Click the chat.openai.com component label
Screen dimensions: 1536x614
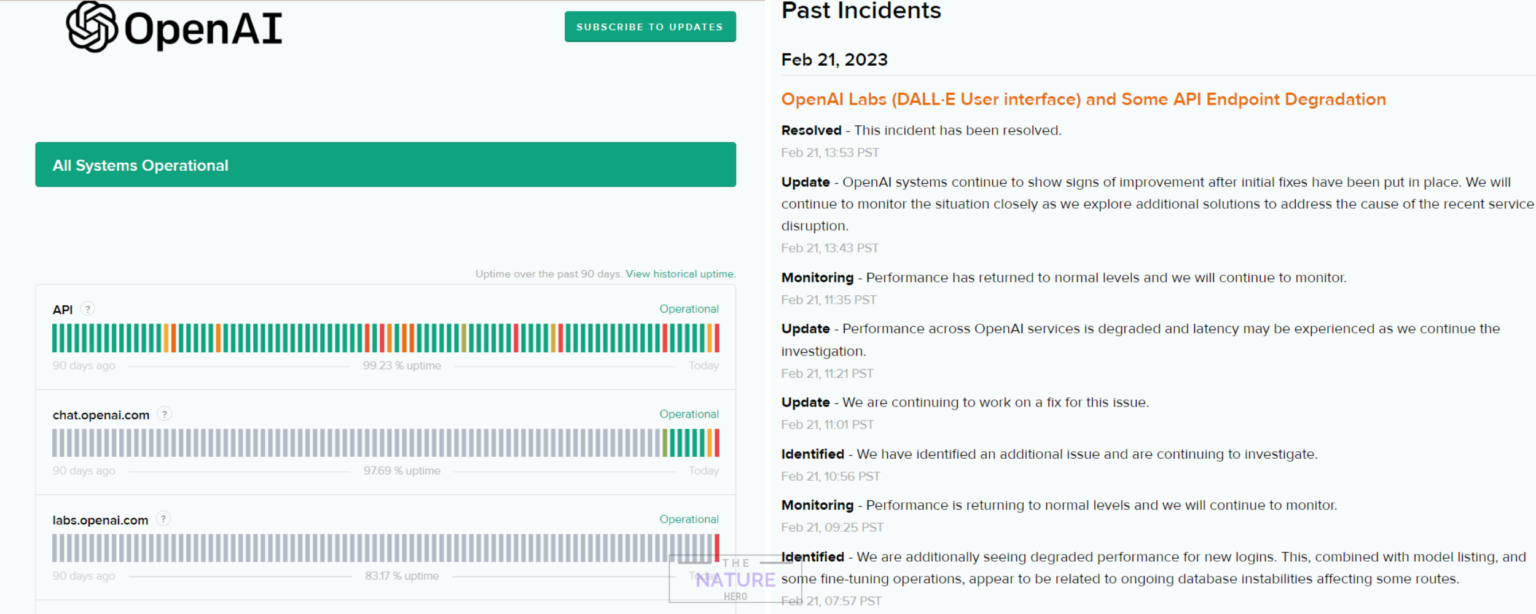(101, 414)
